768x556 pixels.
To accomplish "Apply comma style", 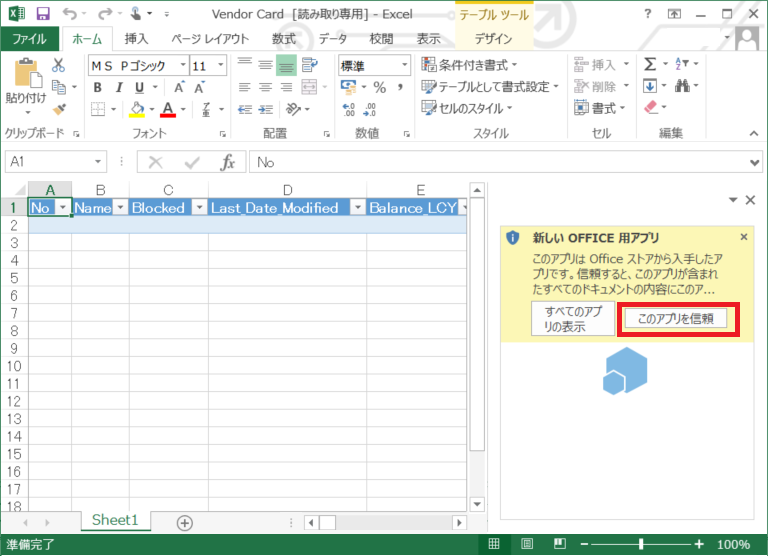I will pyautogui.click(x=401, y=87).
